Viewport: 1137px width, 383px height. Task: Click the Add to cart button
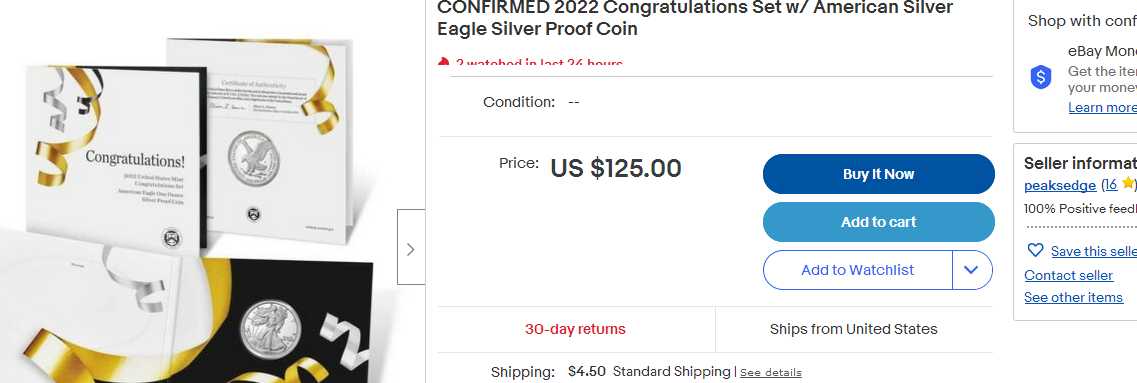(x=878, y=222)
